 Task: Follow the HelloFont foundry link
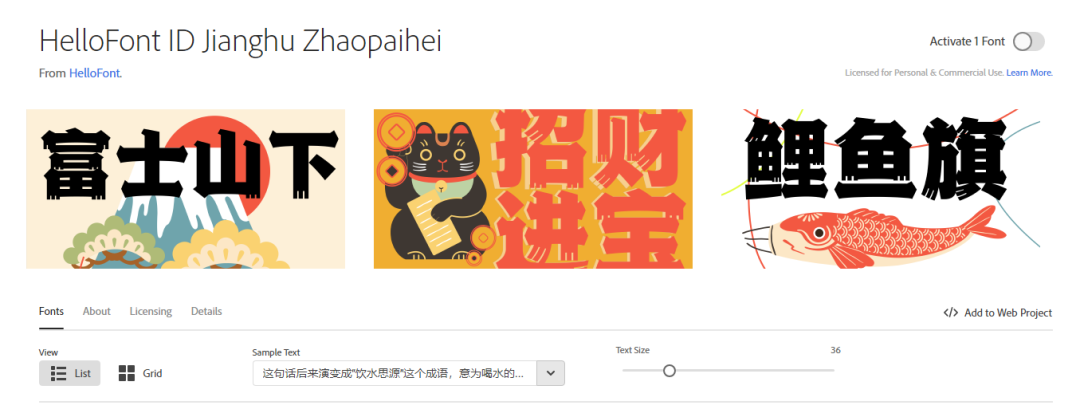(x=95, y=73)
